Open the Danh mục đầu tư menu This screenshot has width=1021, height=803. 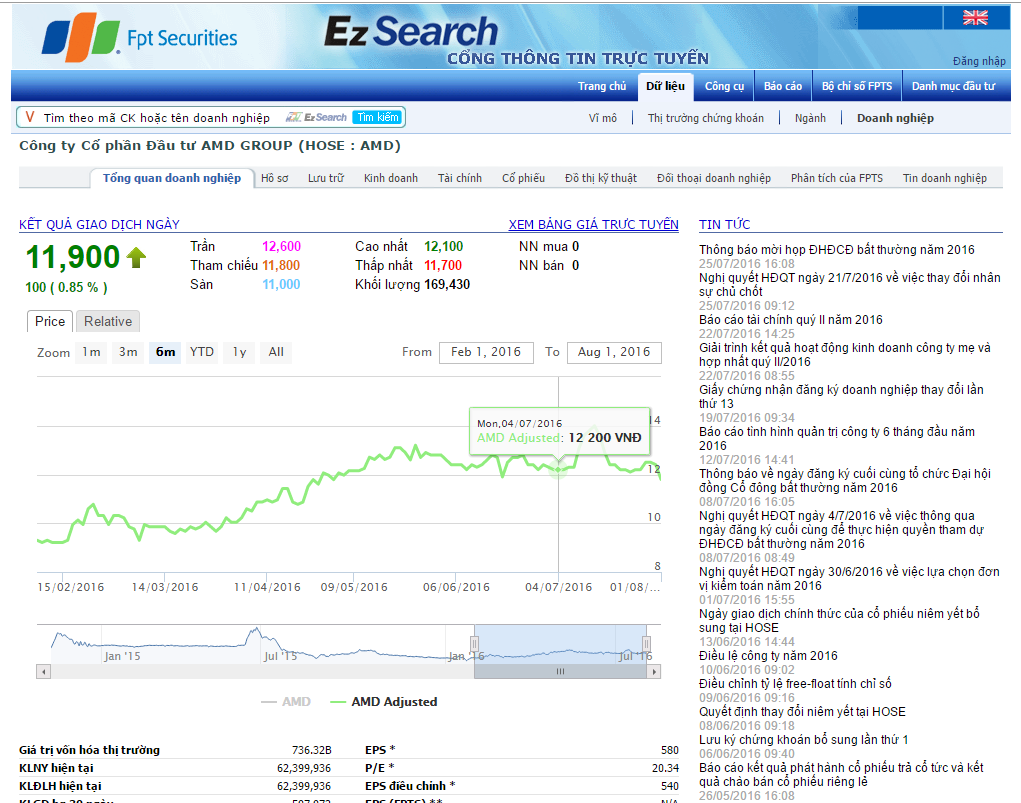click(953, 86)
